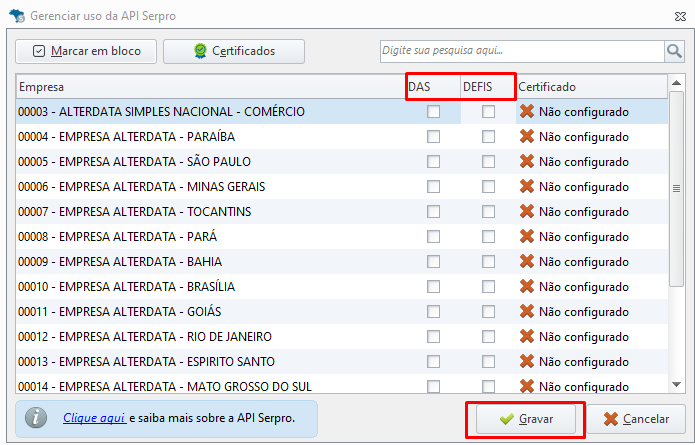Check DEFIS for Espirito Santo row
This screenshot has width=695, height=445.
point(488,362)
